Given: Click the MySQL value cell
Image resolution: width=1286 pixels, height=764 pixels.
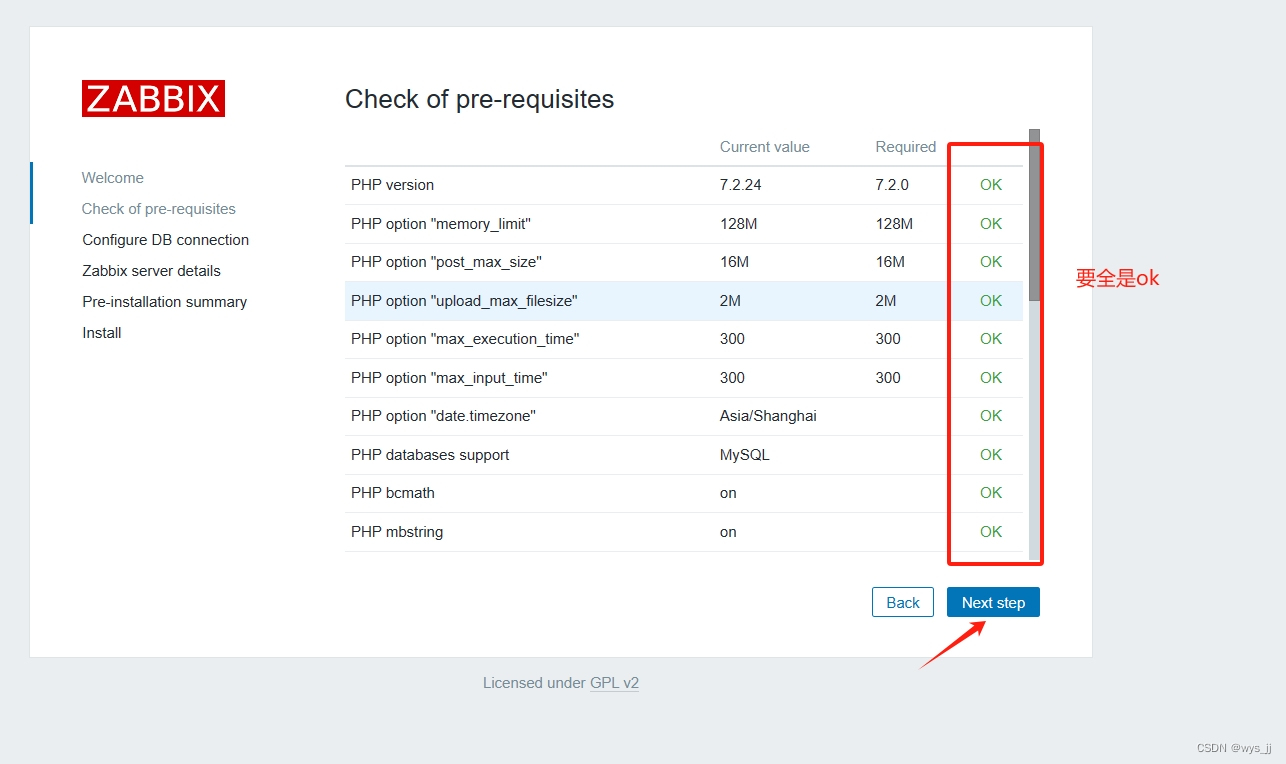Looking at the screenshot, I should [745, 455].
